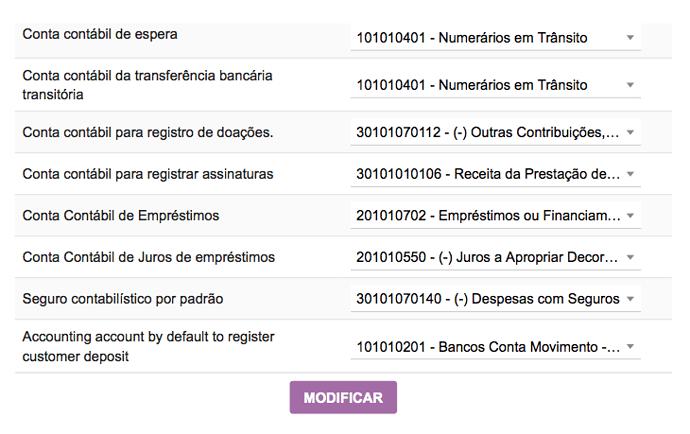Click the Conta contábil de espera label
Screen dimensions: 690x434
pyautogui.click(x=100, y=34)
